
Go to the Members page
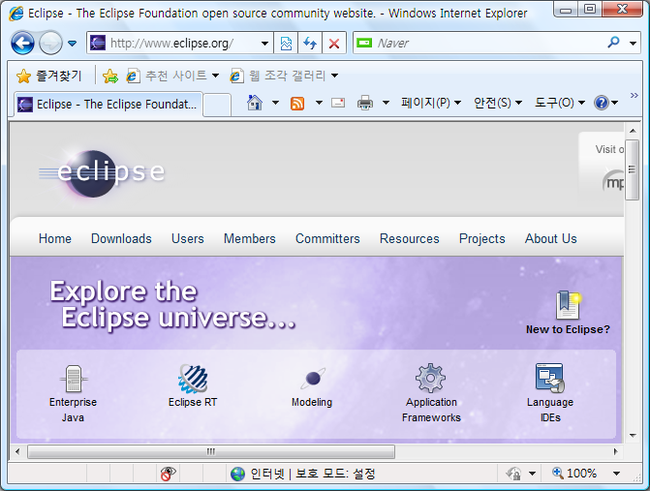pos(250,239)
